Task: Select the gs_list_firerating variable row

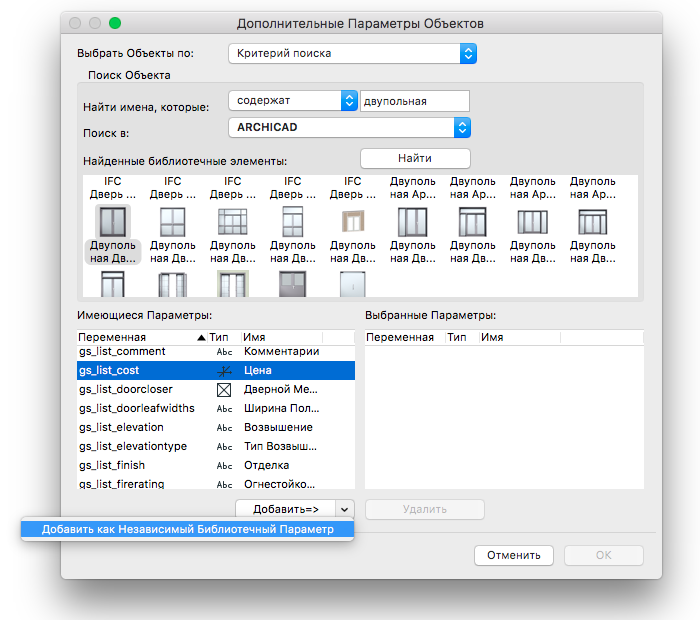Action: coord(216,483)
